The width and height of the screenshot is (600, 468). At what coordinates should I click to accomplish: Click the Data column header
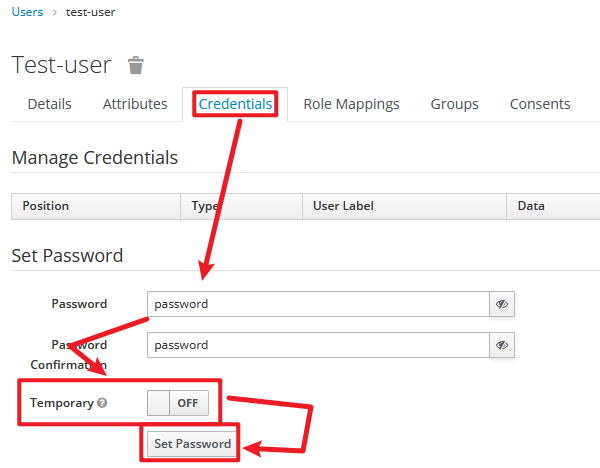click(553, 206)
